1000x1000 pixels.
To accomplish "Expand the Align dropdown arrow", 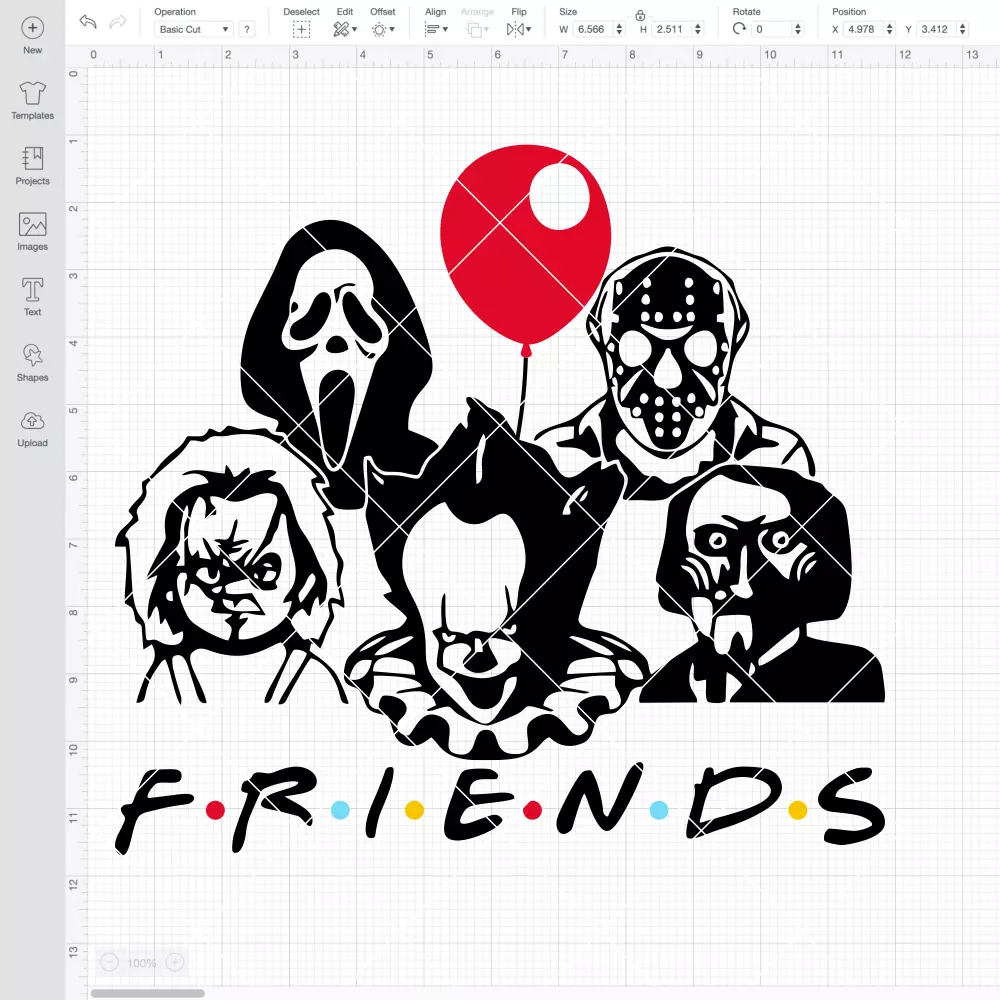I will [445, 29].
